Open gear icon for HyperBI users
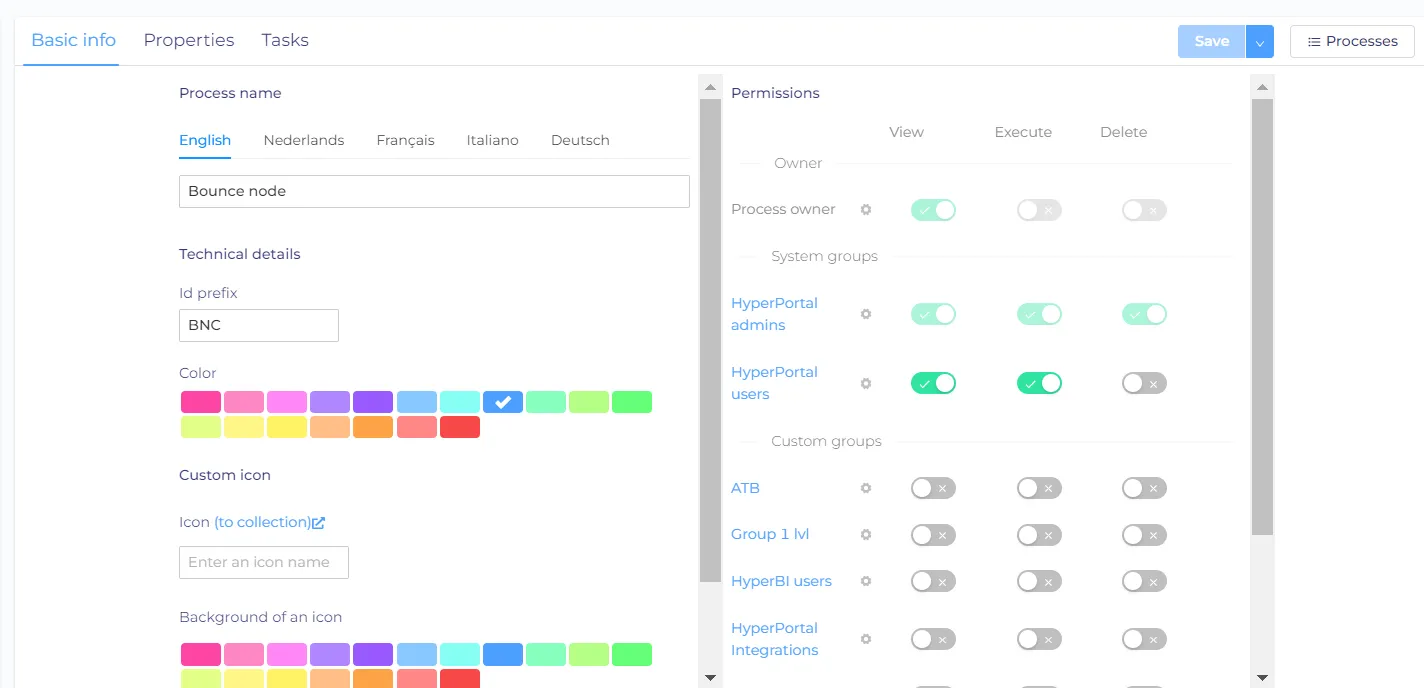 [866, 581]
